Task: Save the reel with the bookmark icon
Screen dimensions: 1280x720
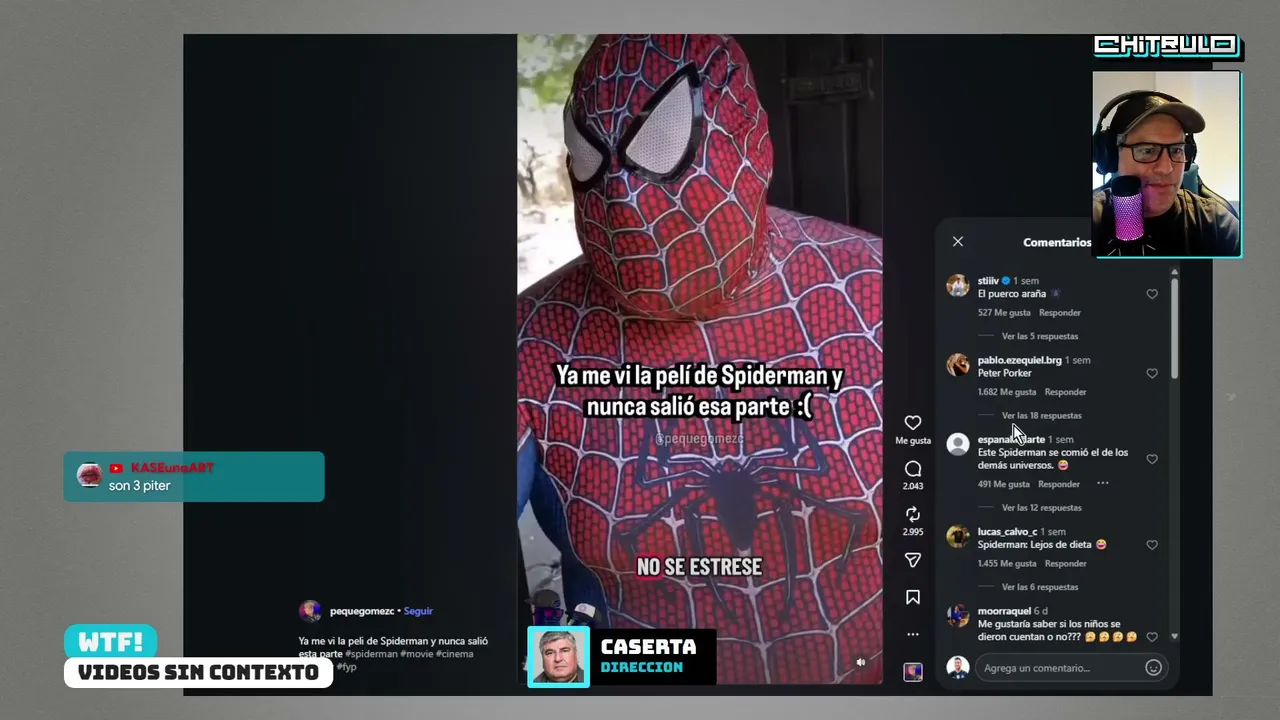Action: coord(913,597)
